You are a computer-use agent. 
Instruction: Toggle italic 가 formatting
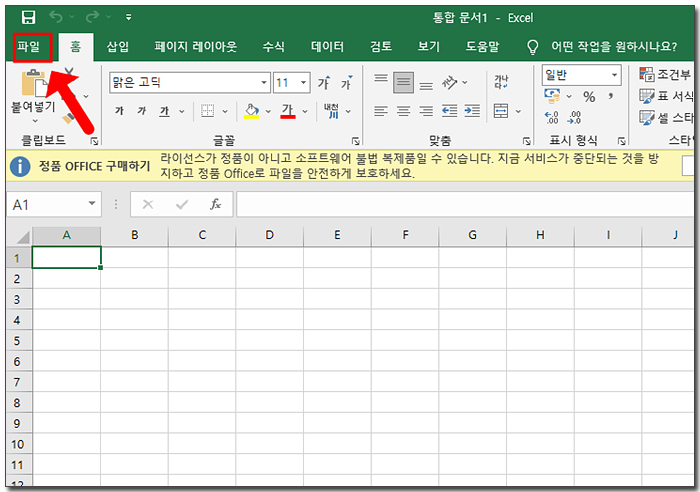[x=142, y=111]
